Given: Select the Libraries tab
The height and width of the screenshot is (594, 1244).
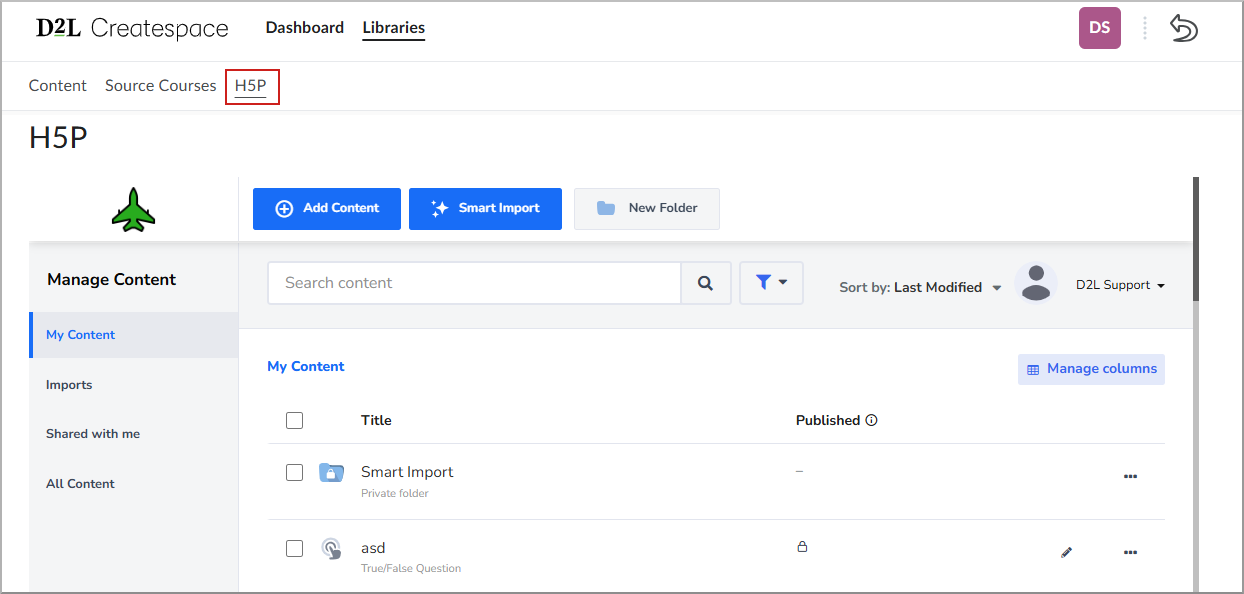Looking at the screenshot, I should click(x=394, y=28).
